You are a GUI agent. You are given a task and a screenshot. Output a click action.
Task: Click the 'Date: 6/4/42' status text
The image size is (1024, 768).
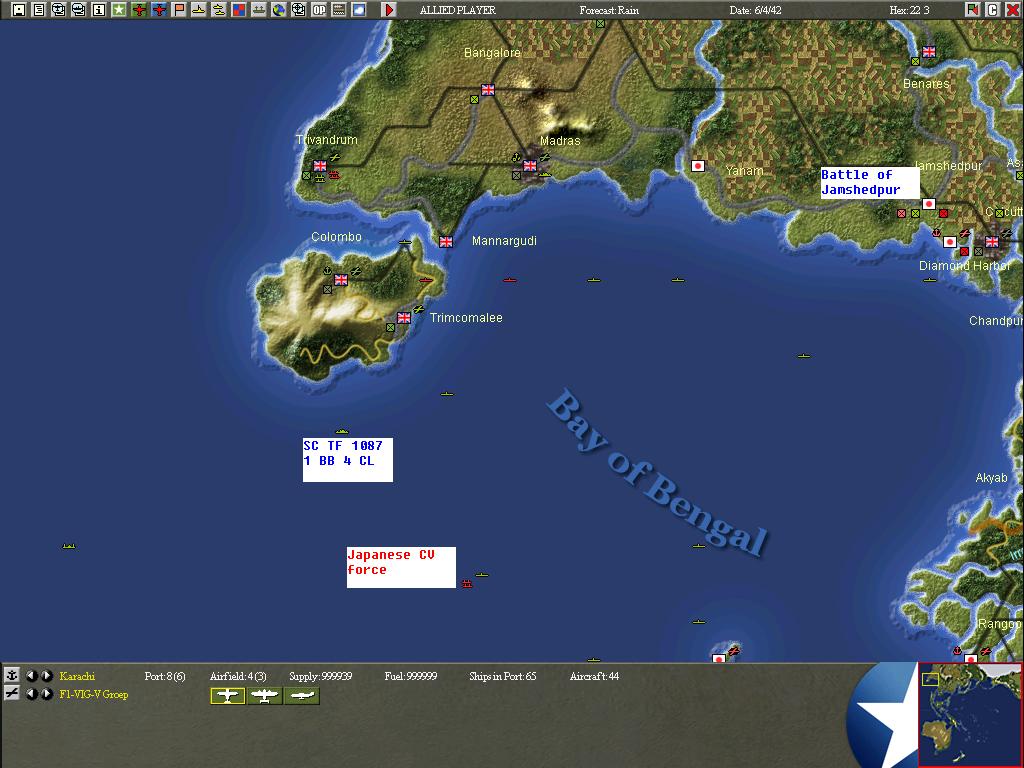pos(756,10)
